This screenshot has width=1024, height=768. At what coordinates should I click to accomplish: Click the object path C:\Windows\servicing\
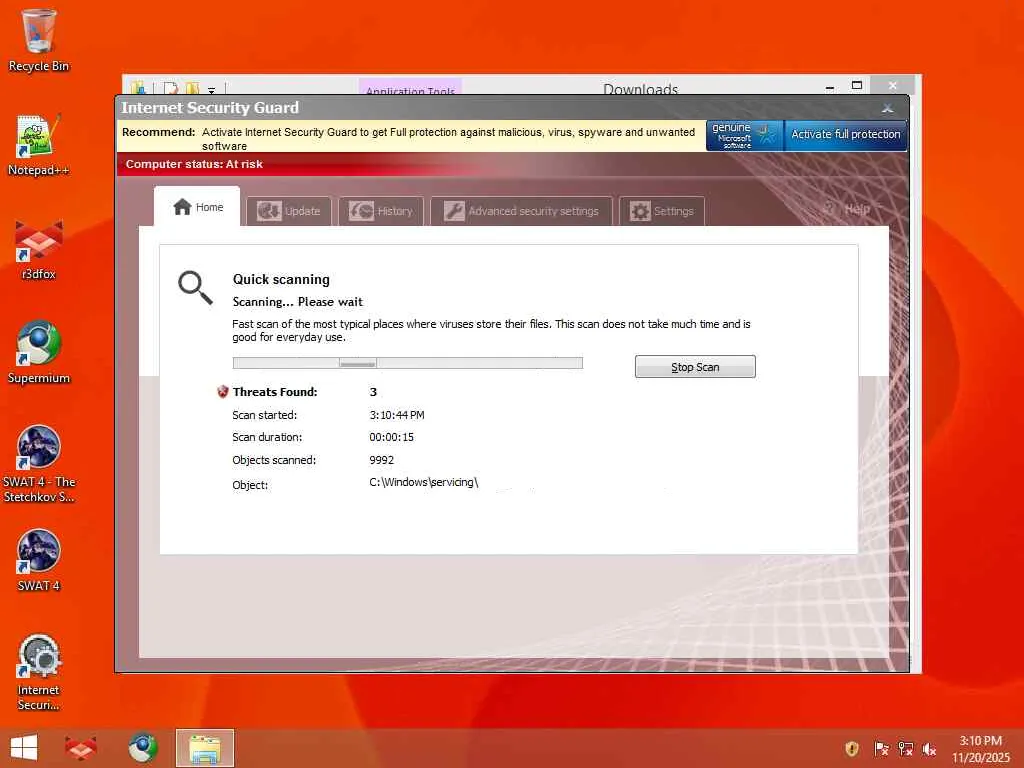[423, 483]
